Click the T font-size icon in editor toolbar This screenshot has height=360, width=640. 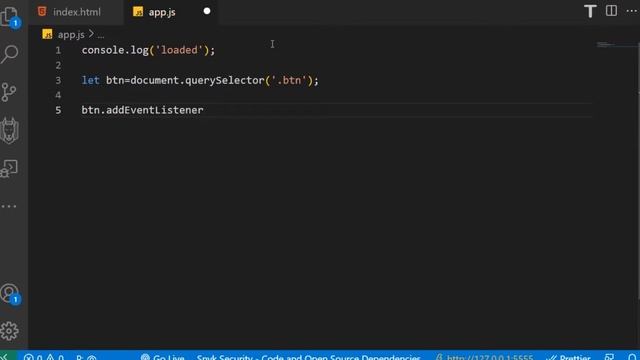590,11
